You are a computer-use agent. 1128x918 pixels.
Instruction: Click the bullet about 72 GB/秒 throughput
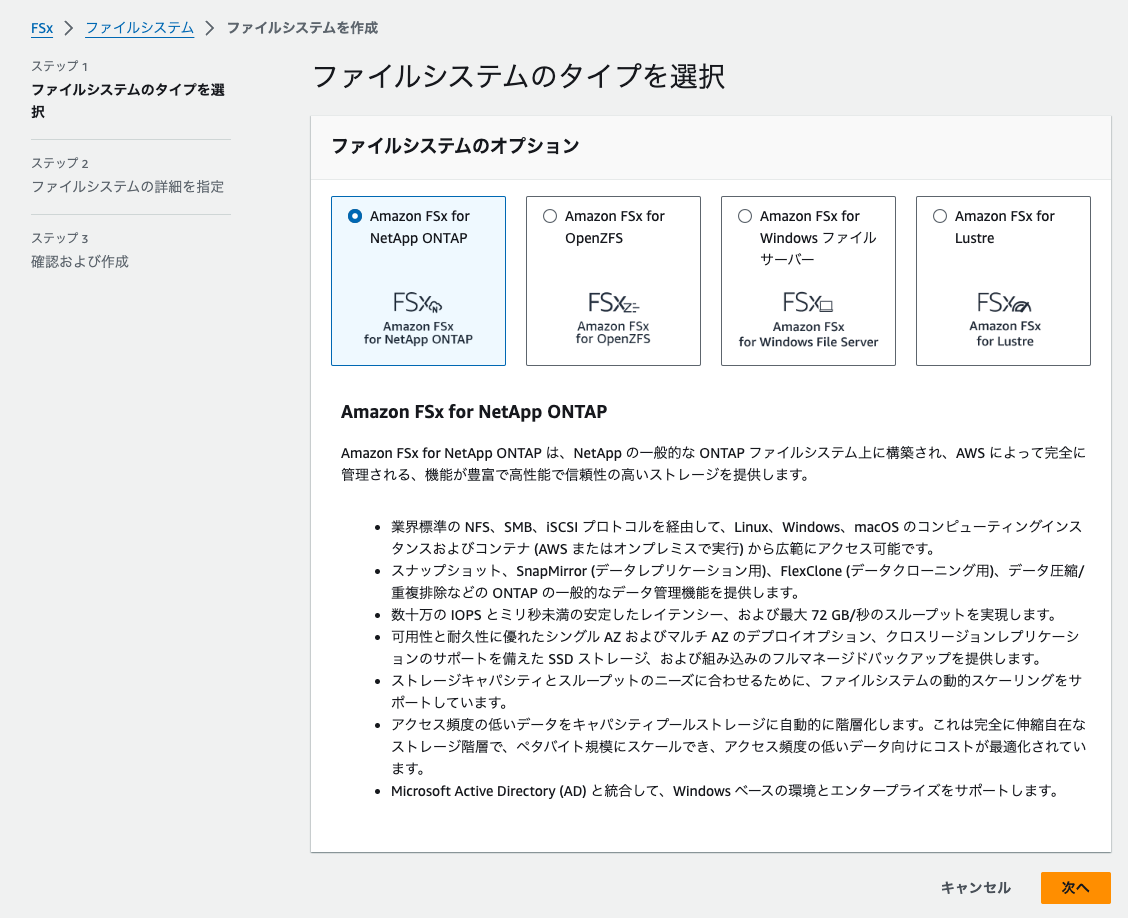pos(725,615)
